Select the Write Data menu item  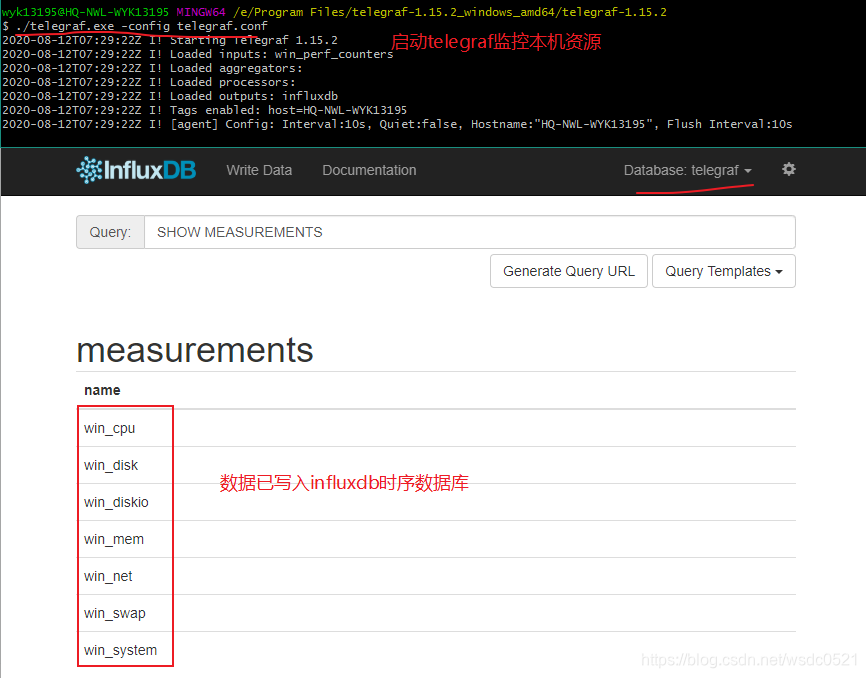pos(259,170)
